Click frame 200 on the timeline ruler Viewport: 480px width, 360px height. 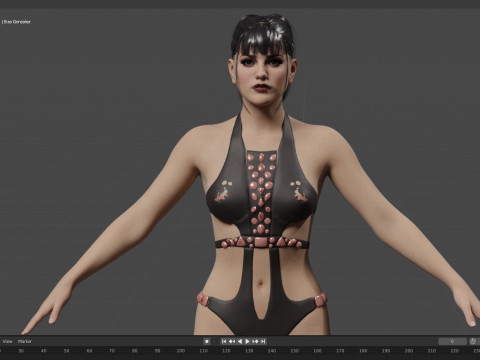[x=409, y=351]
